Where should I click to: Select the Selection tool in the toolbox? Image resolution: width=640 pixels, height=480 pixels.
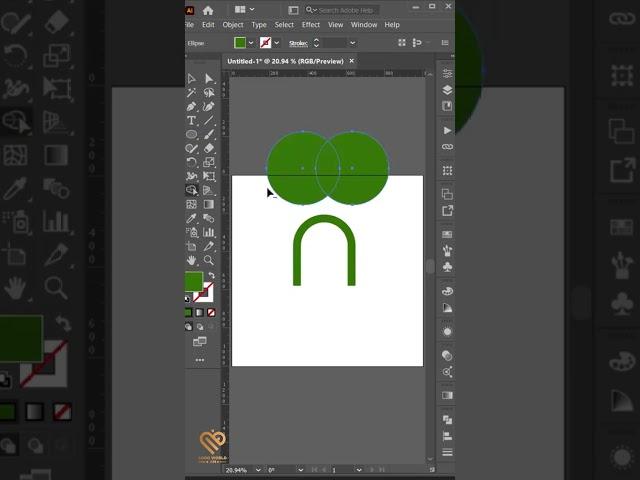coord(191,78)
